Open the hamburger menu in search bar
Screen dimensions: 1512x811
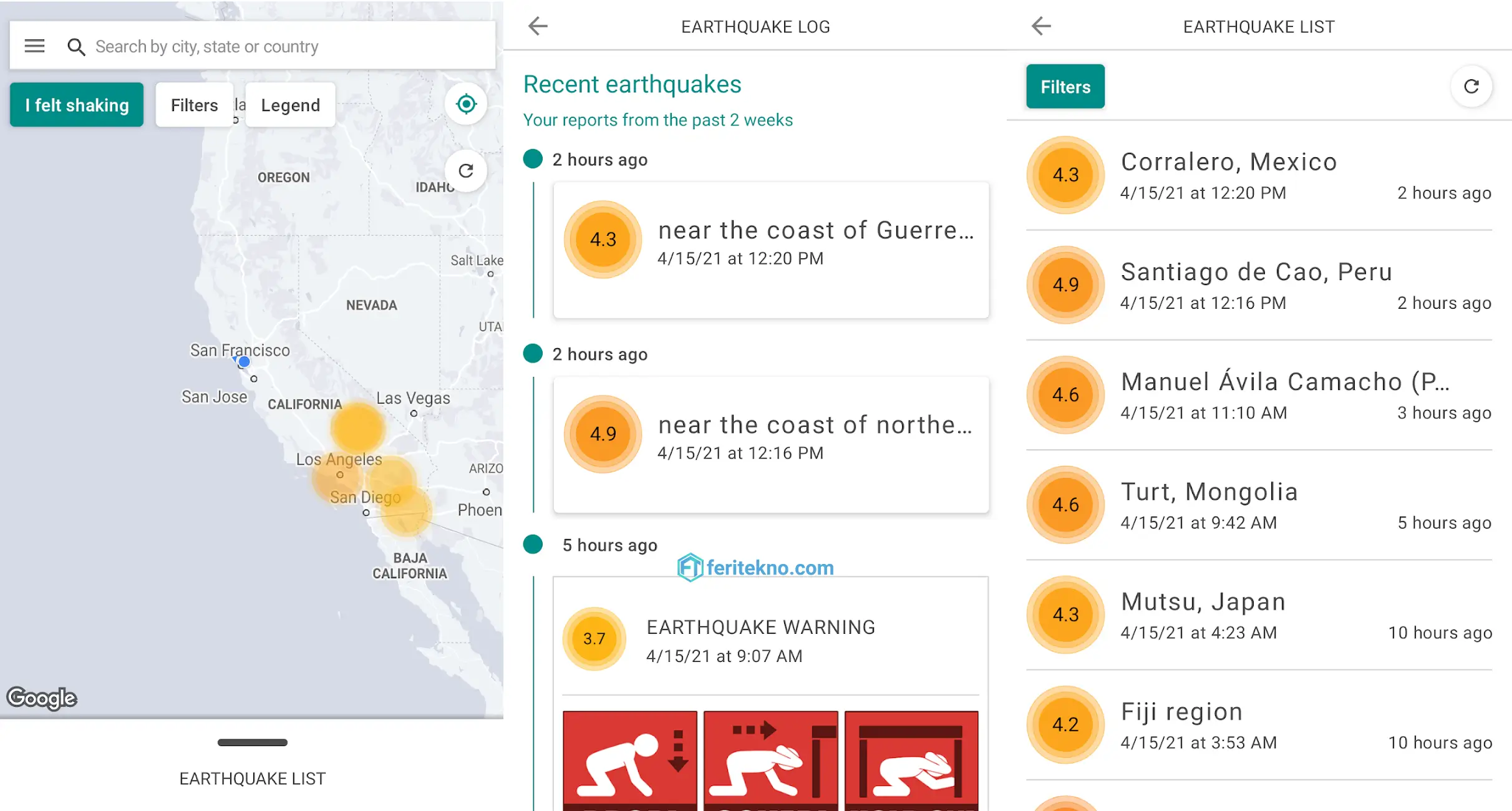click(x=34, y=46)
